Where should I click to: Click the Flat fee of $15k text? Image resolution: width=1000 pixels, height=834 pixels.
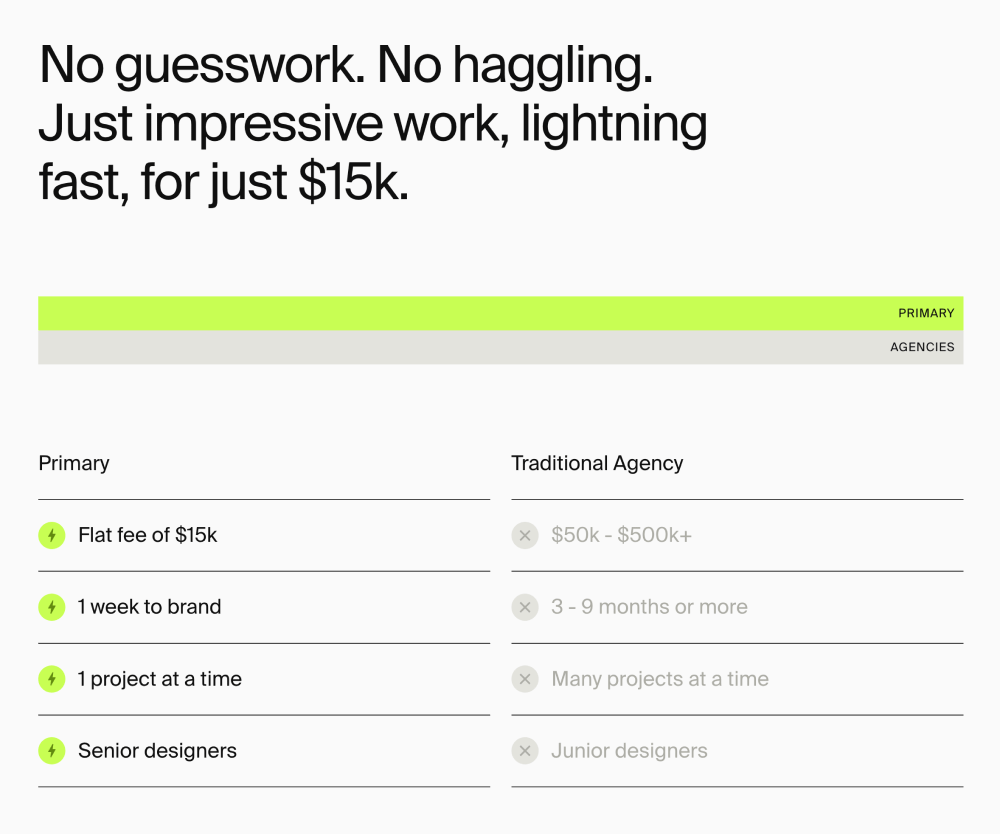pos(147,535)
